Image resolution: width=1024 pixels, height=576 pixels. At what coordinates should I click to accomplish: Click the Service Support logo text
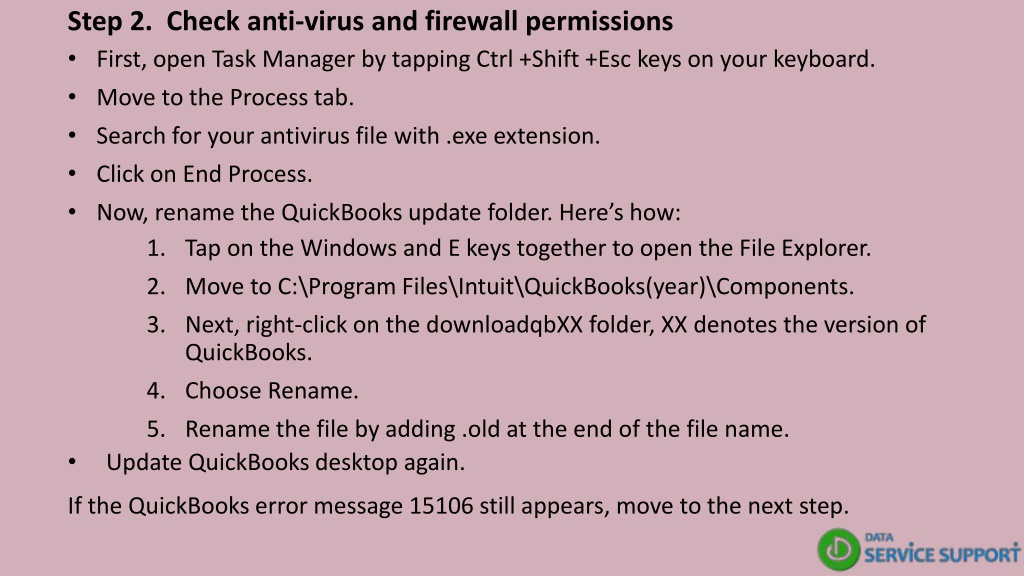[942, 554]
